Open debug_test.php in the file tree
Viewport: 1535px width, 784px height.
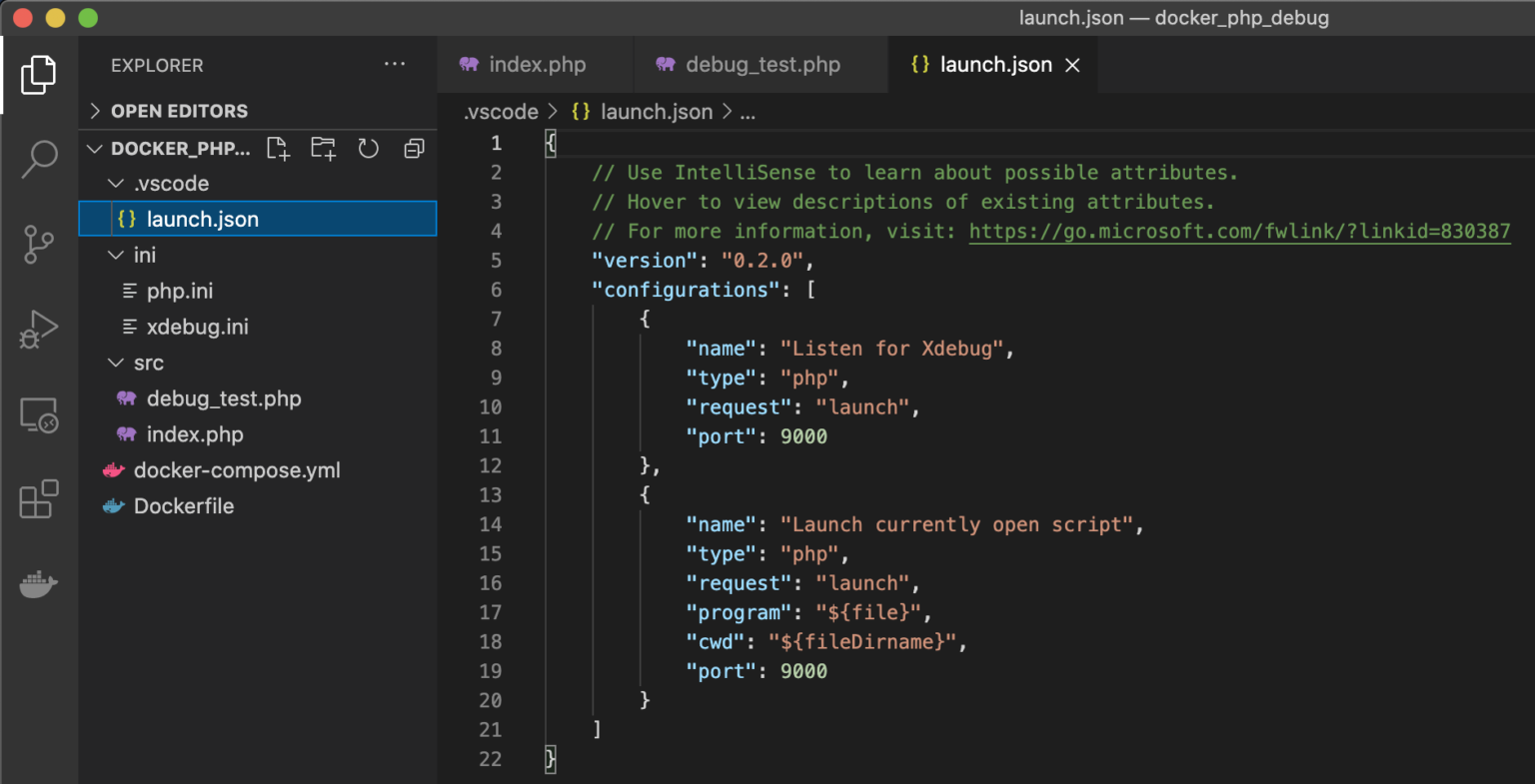tap(258, 399)
